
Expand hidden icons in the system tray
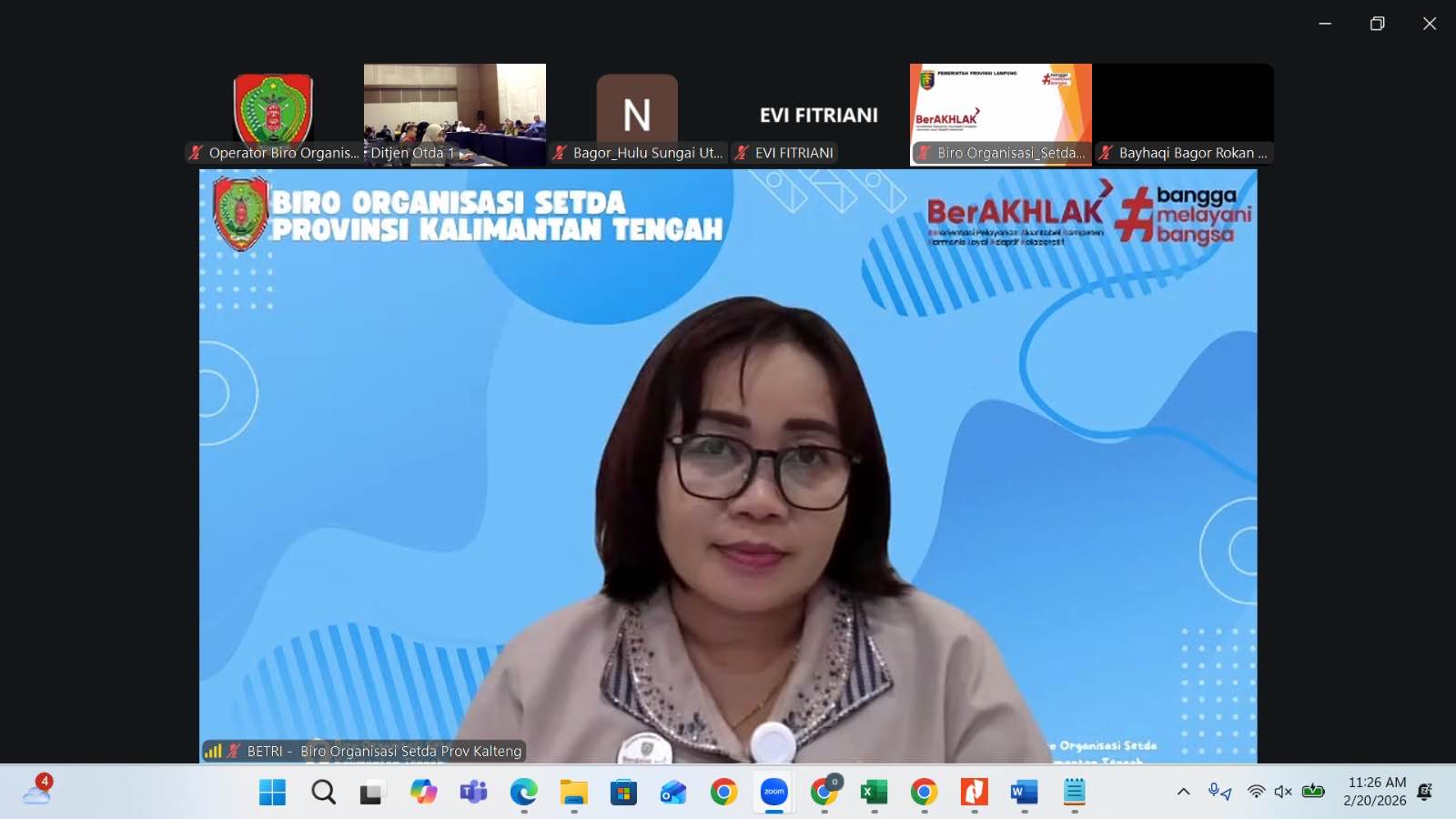pyautogui.click(x=1182, y=791)
